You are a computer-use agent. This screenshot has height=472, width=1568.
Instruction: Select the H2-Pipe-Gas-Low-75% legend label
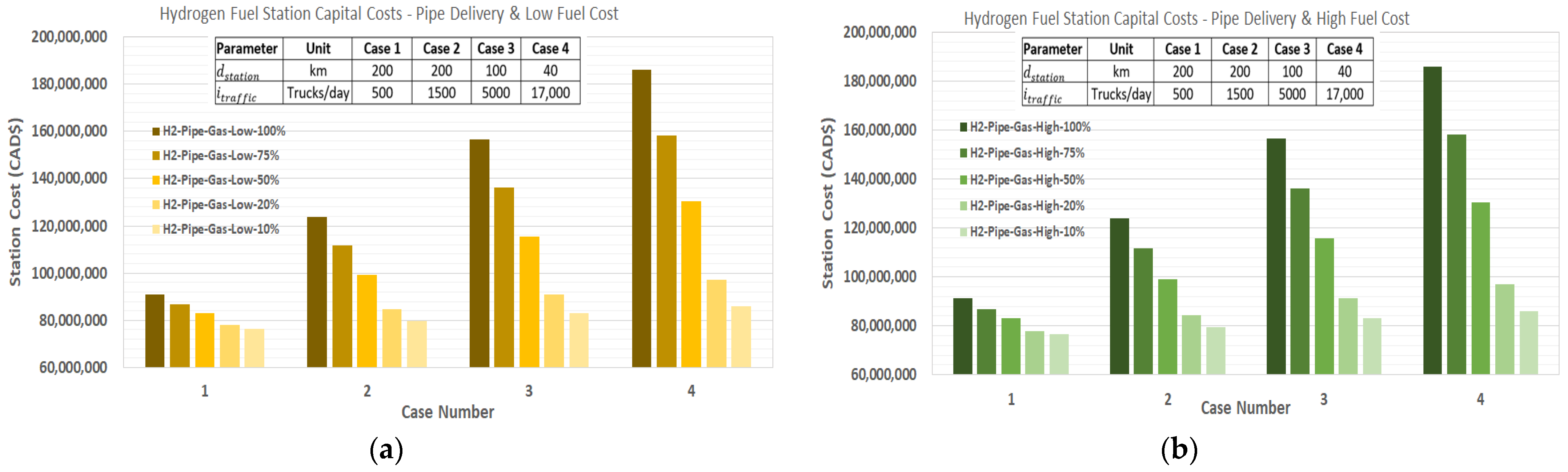pos(220,156)
